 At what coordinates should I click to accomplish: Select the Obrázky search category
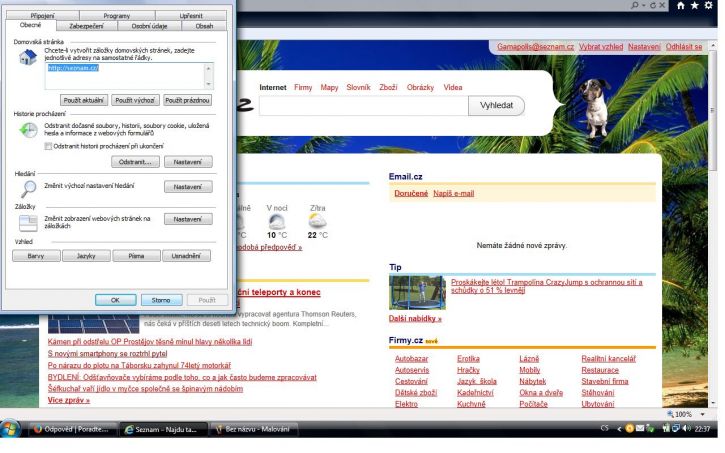(x=420, y=87)
